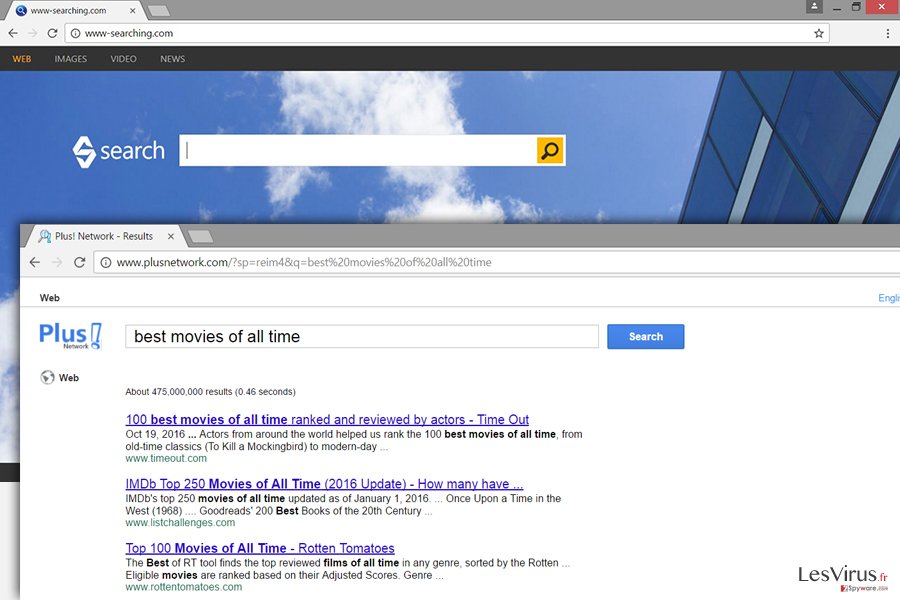Switch to IMAGES search category
900x600 pixels.
coord(71,59)
